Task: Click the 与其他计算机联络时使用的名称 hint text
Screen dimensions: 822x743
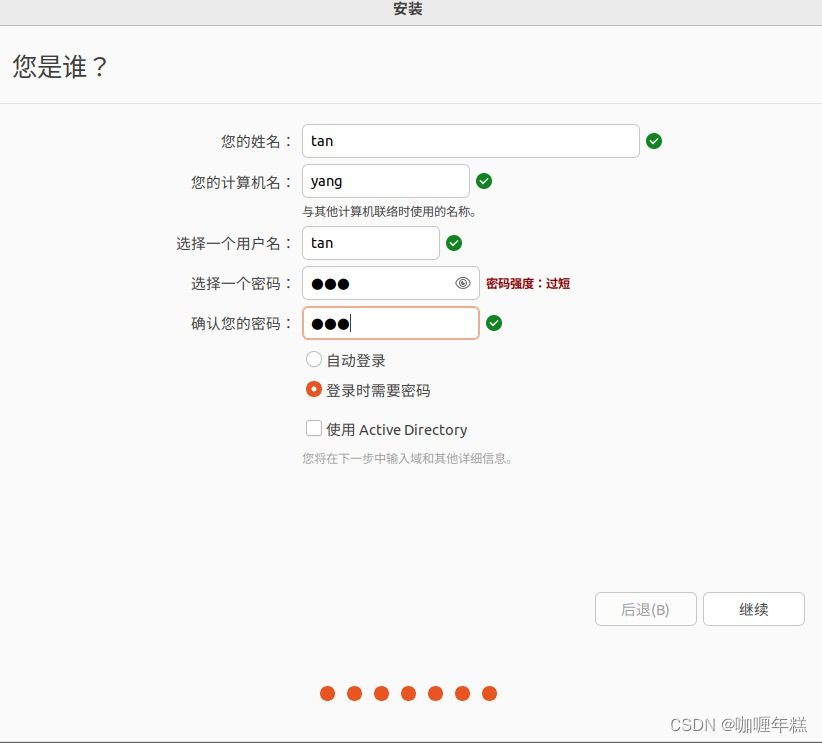Action: click(389, 212)
